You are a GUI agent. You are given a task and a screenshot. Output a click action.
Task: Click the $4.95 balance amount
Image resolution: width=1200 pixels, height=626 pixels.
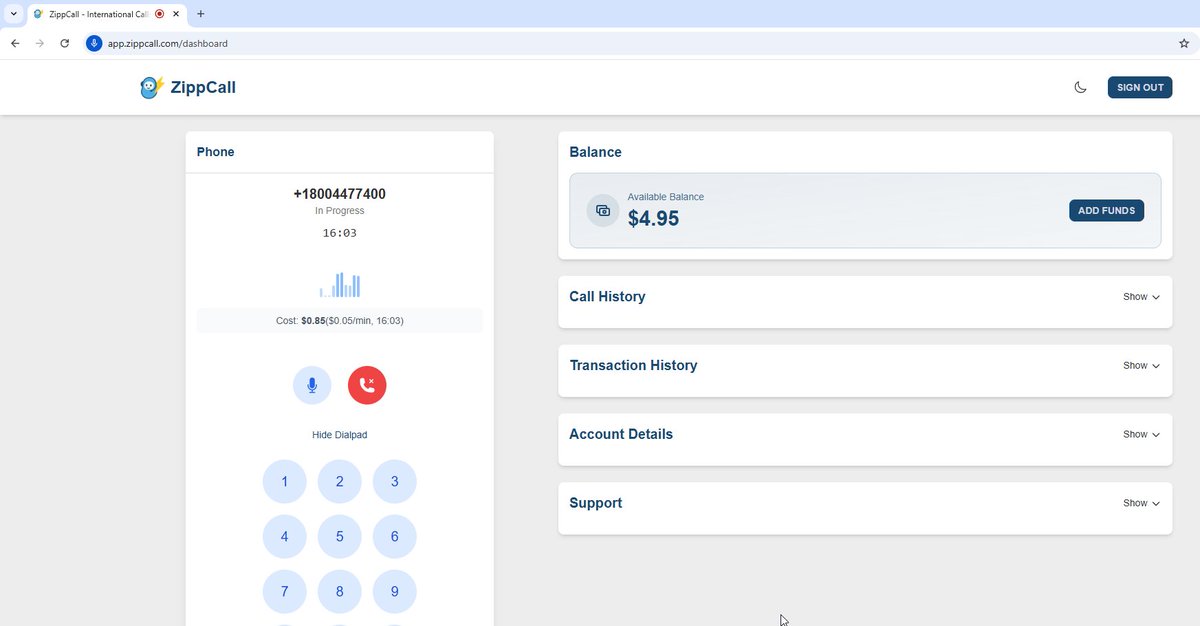pos(653,219)
